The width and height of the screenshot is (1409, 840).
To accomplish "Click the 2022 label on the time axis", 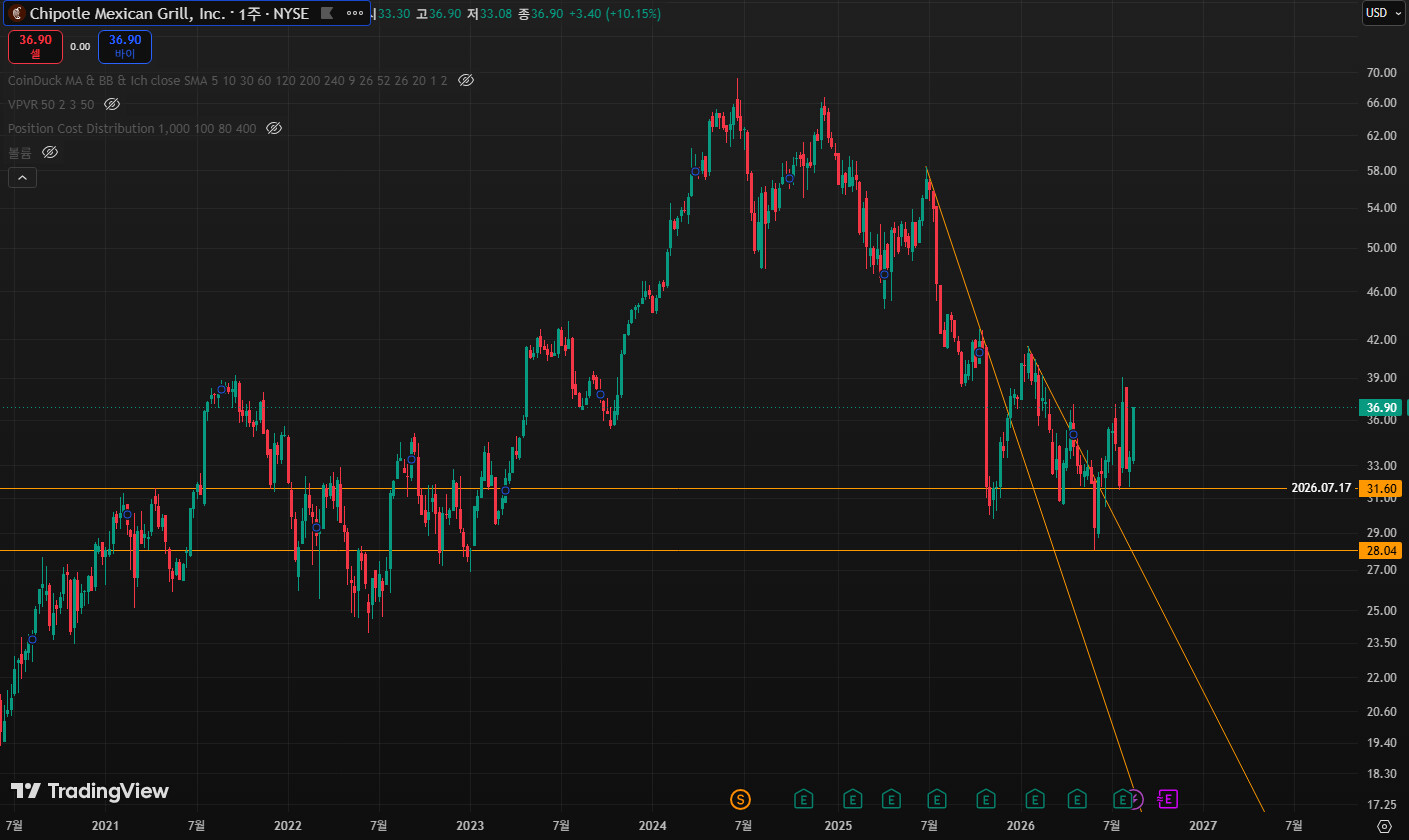I will point(288,826).
